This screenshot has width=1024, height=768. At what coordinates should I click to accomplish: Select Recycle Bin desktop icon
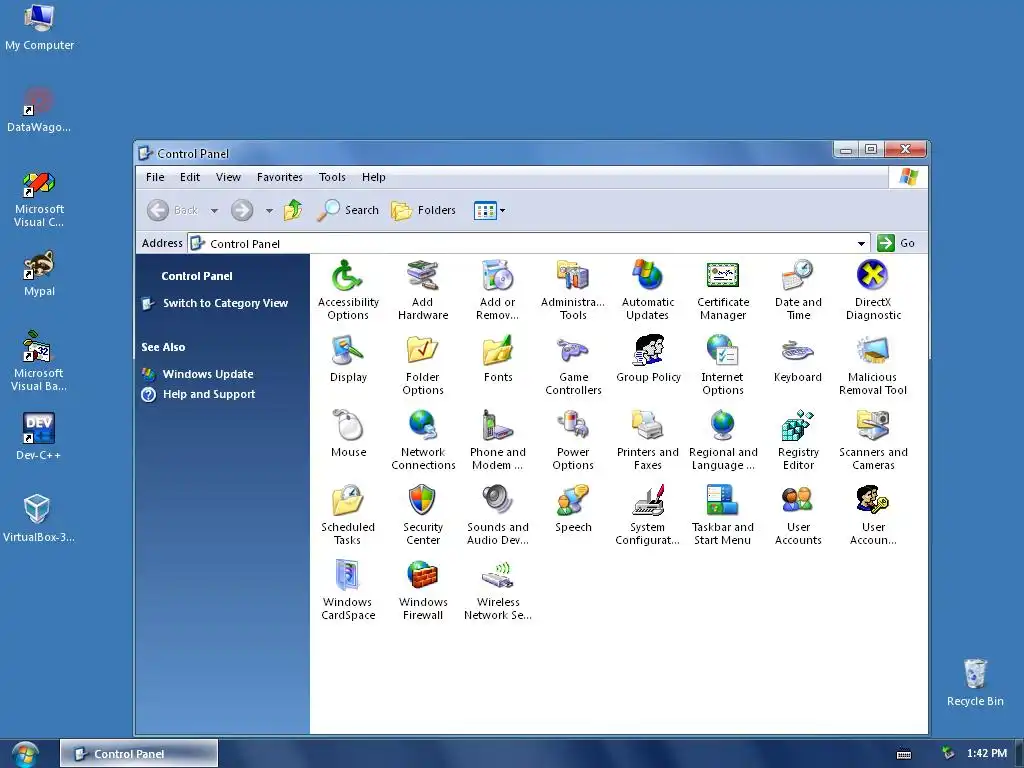tap(975, 682)
